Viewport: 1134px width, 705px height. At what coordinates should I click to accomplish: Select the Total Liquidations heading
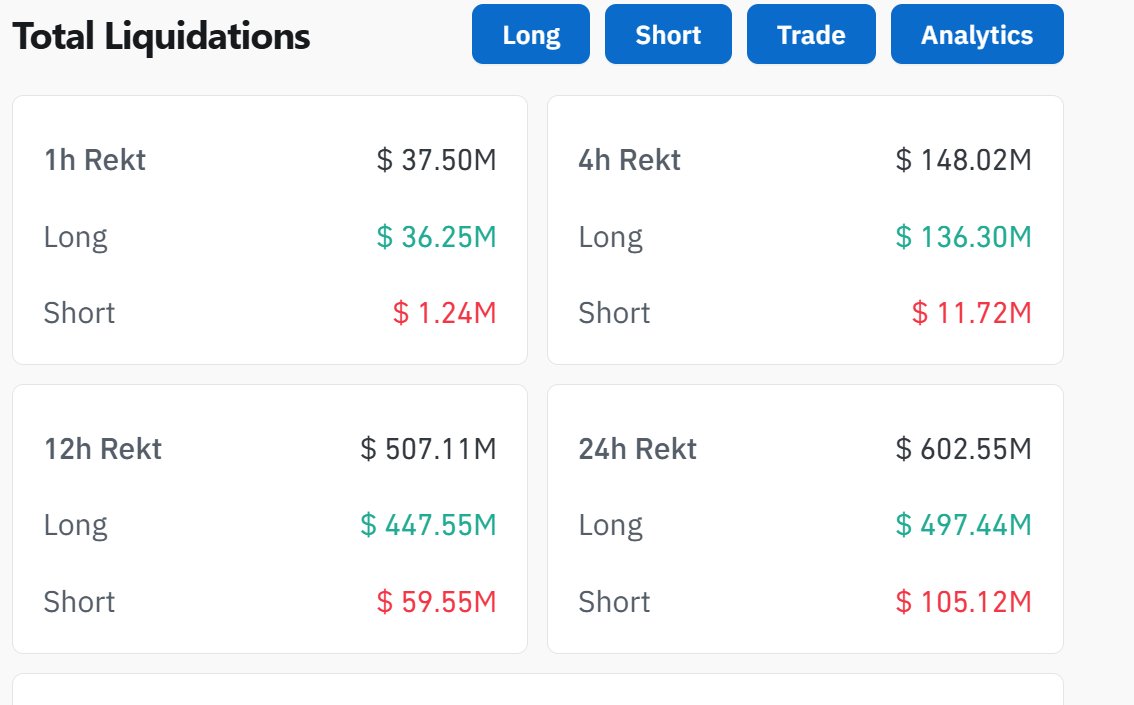tap(161, 36)
